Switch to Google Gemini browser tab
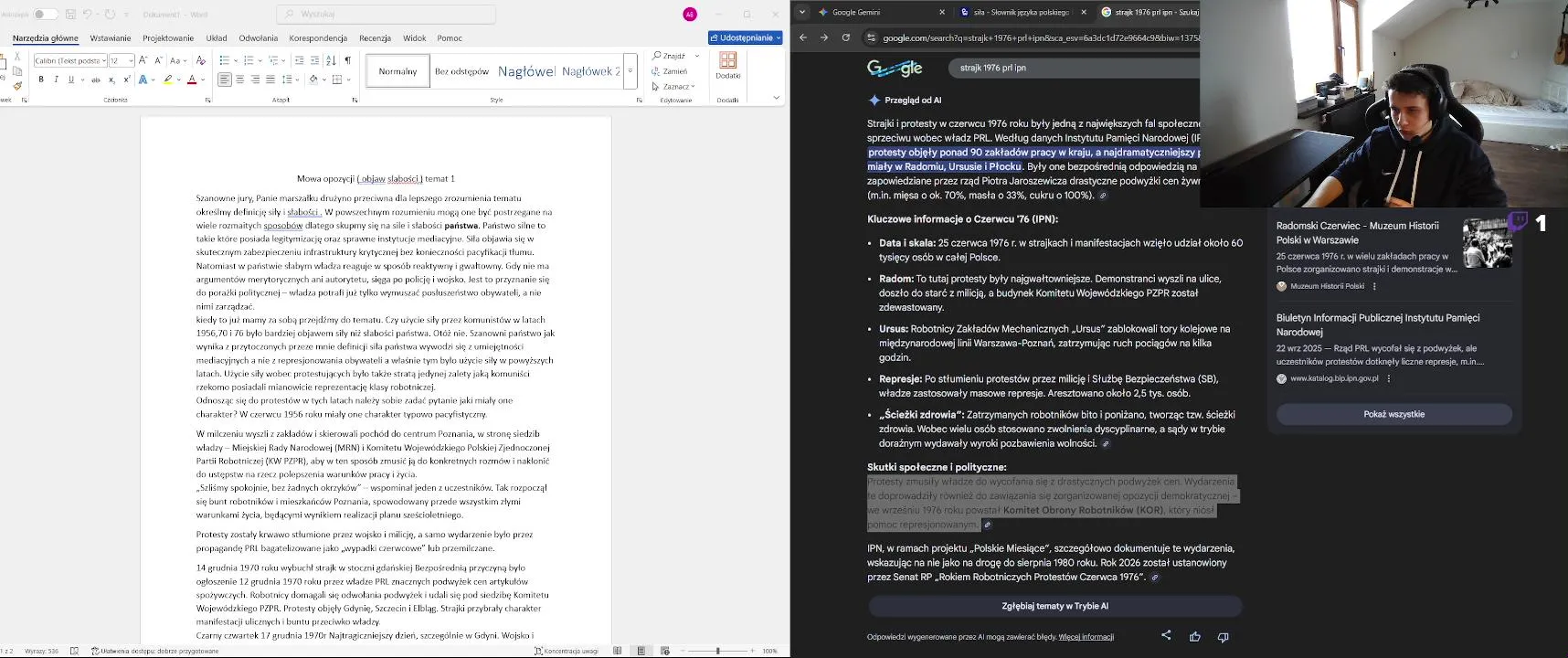 (881, 12)
